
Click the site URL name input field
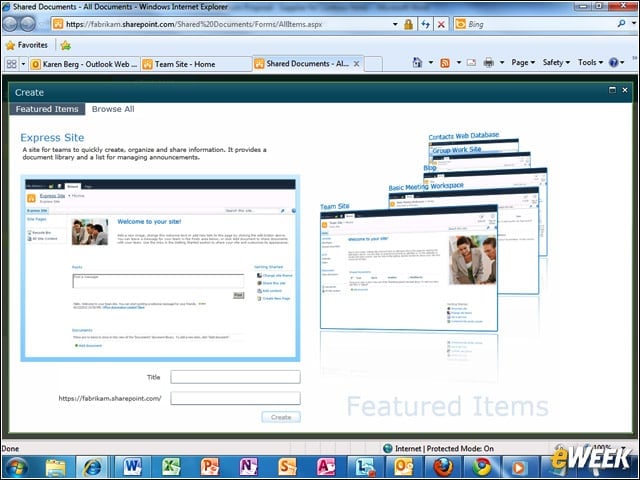(x=236, y=398)
